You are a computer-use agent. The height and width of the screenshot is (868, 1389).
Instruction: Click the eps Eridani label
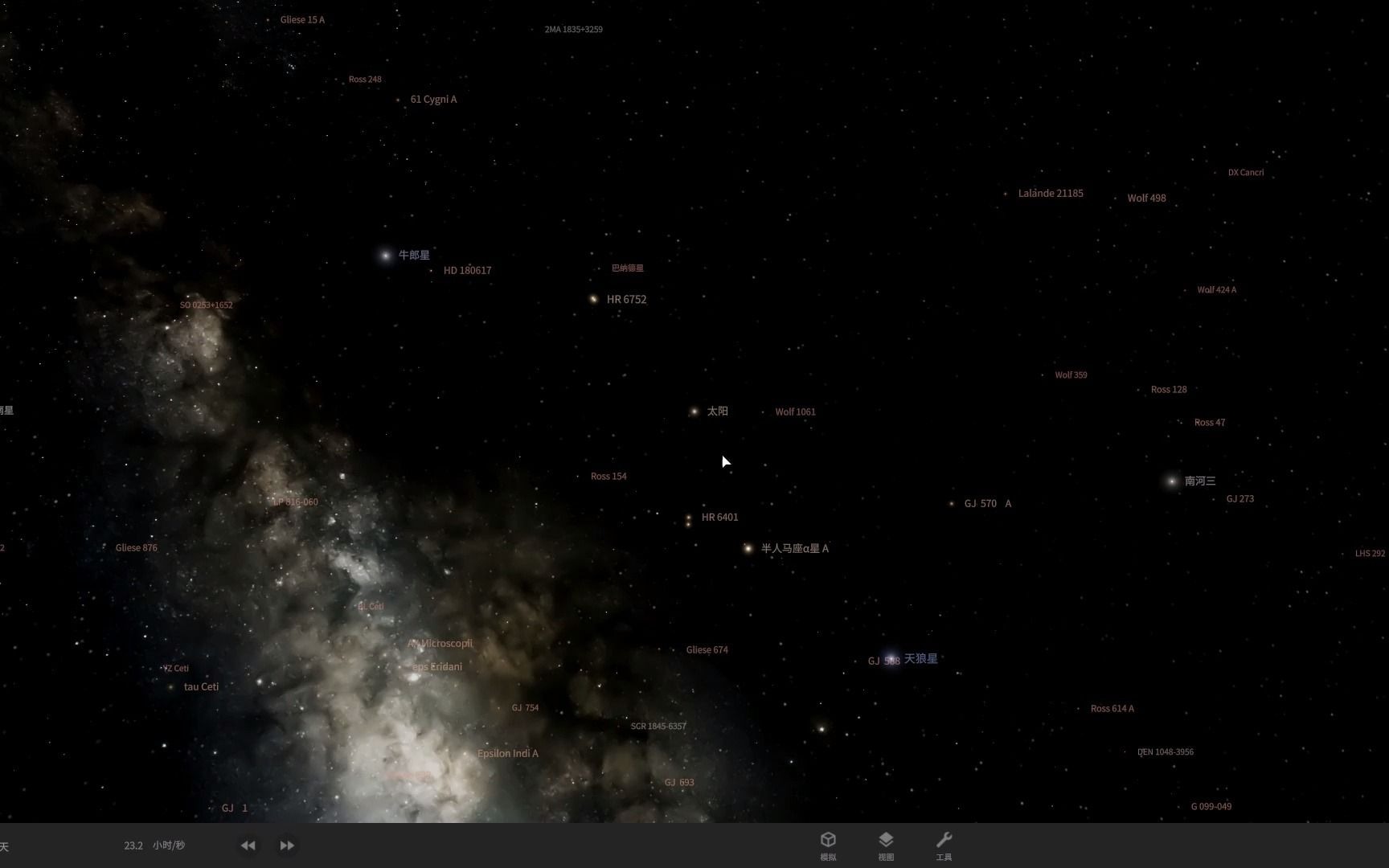436,667
